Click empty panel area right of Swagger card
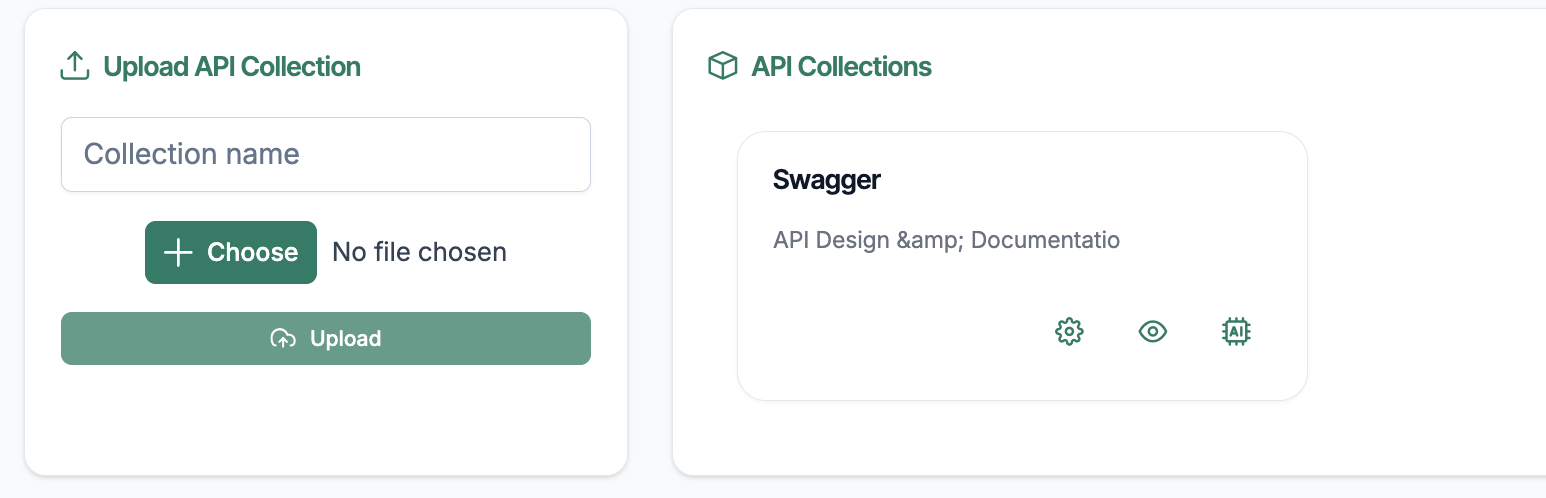This screenshot has height=498, width=1546. click(x=1420, y=270)
